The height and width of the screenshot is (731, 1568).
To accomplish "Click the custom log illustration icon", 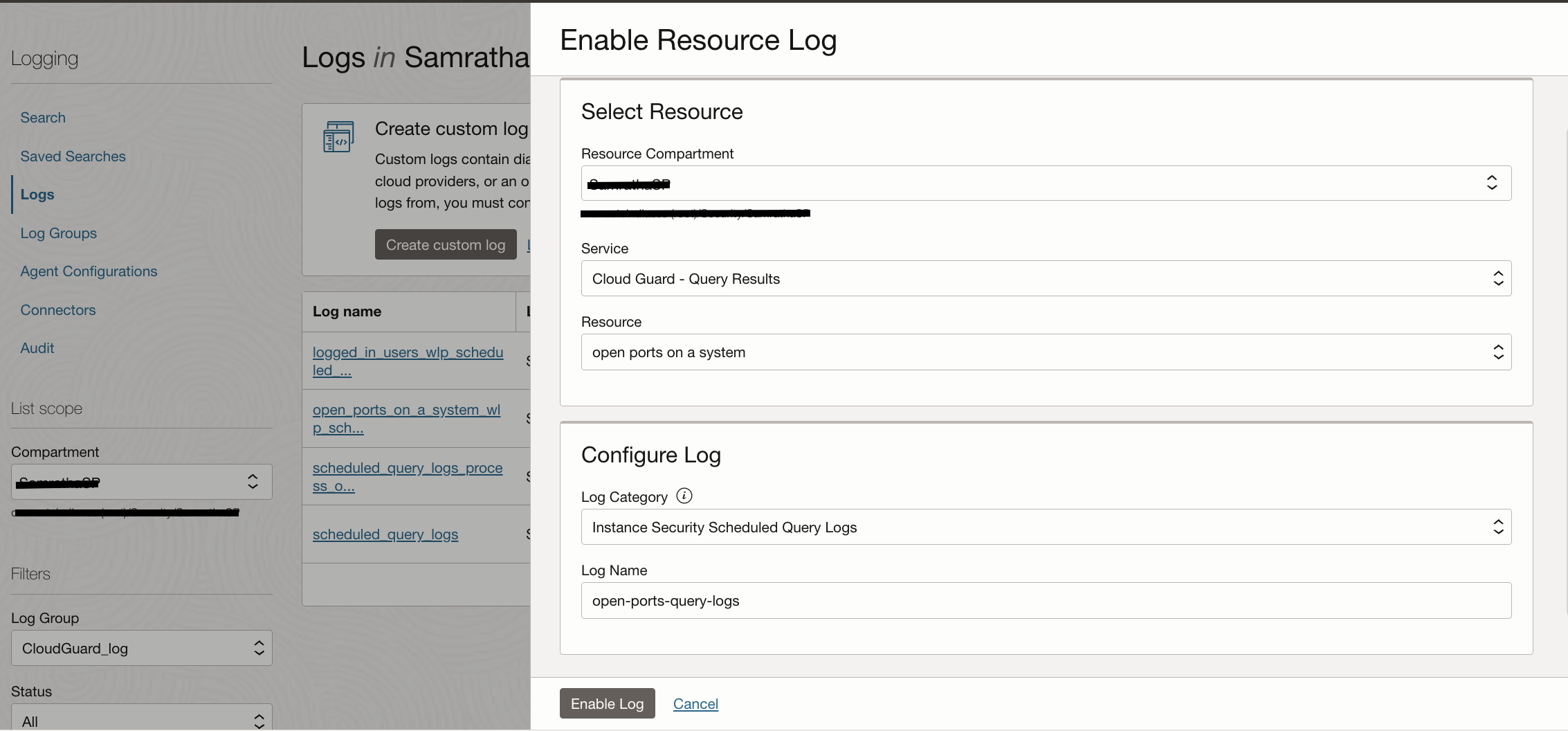I will pos(338,136).
